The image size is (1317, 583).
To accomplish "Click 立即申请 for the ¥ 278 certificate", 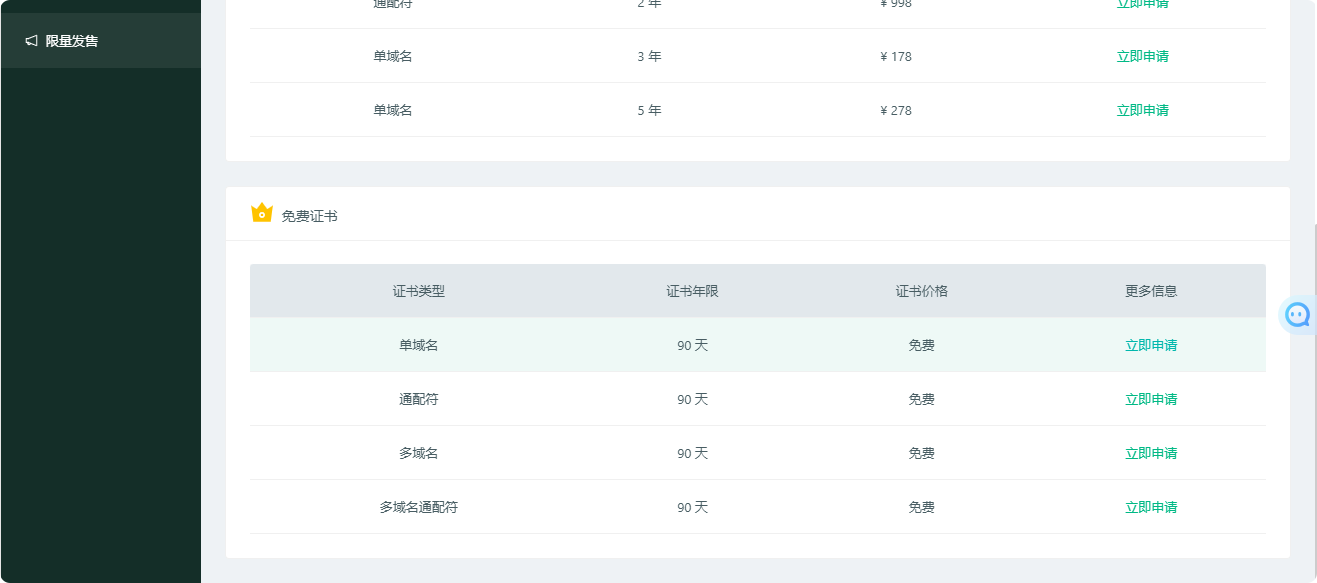I will pyautogui.click(x=1142, y=110).
